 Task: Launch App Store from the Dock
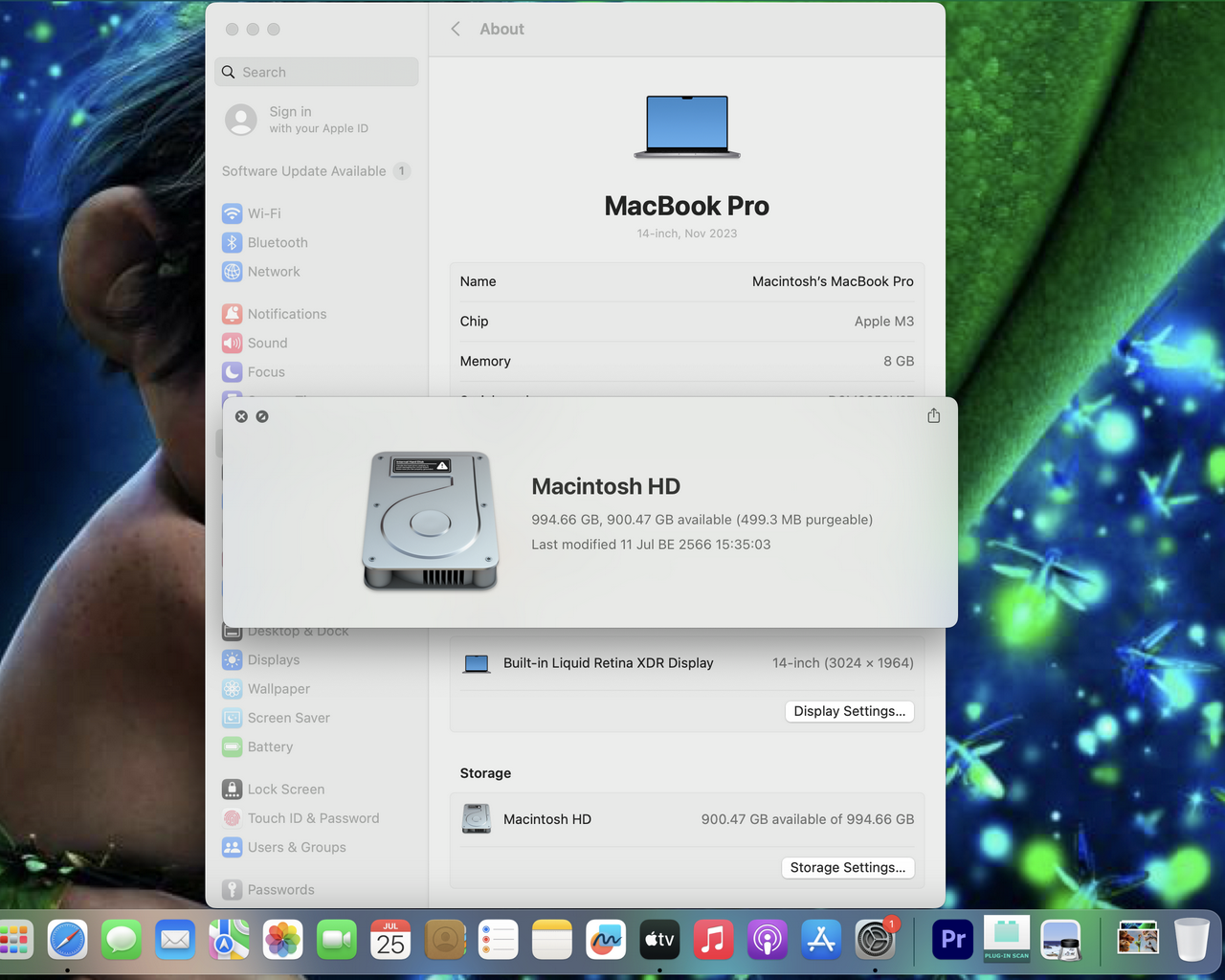click(821, 940)
